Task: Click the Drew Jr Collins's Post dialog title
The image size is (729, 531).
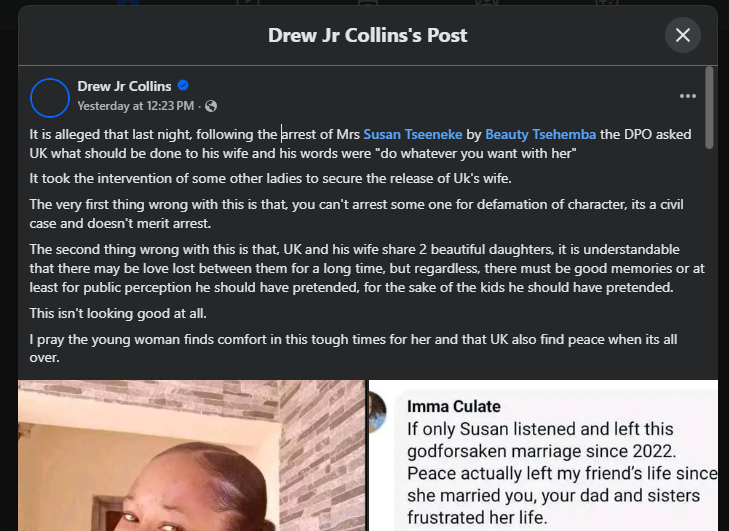Action: 367,35
